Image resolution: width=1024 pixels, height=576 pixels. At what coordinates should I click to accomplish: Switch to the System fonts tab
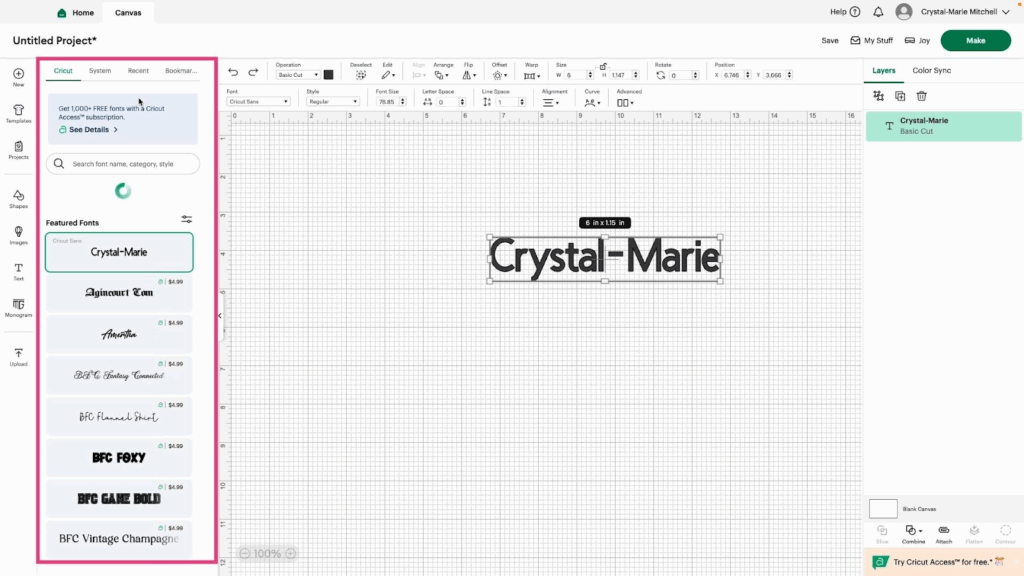click(100, 71)
